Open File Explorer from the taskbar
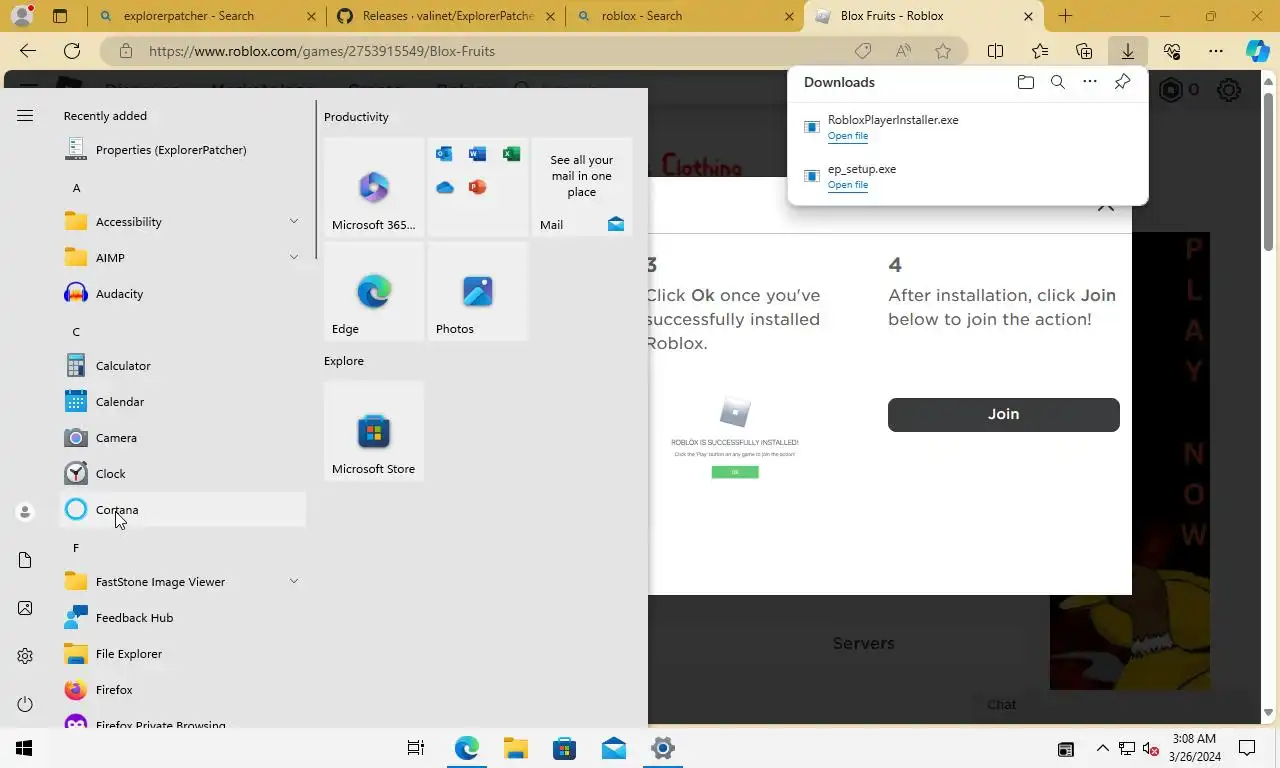This screenshot has width=1280, height=768. click(x=515, y=748)
